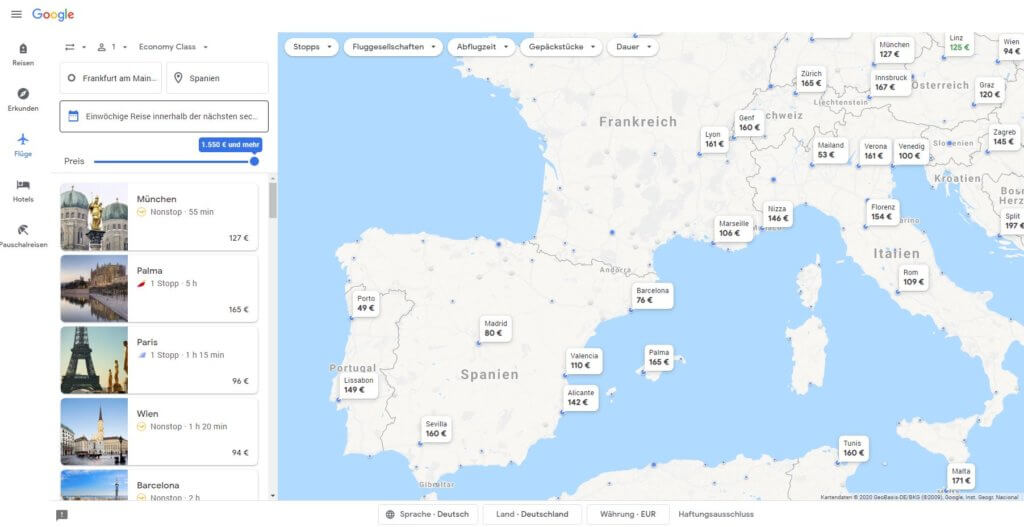Expand the Stopps filter
This screenshot has width=1024, height=527.
pos(312,47)
